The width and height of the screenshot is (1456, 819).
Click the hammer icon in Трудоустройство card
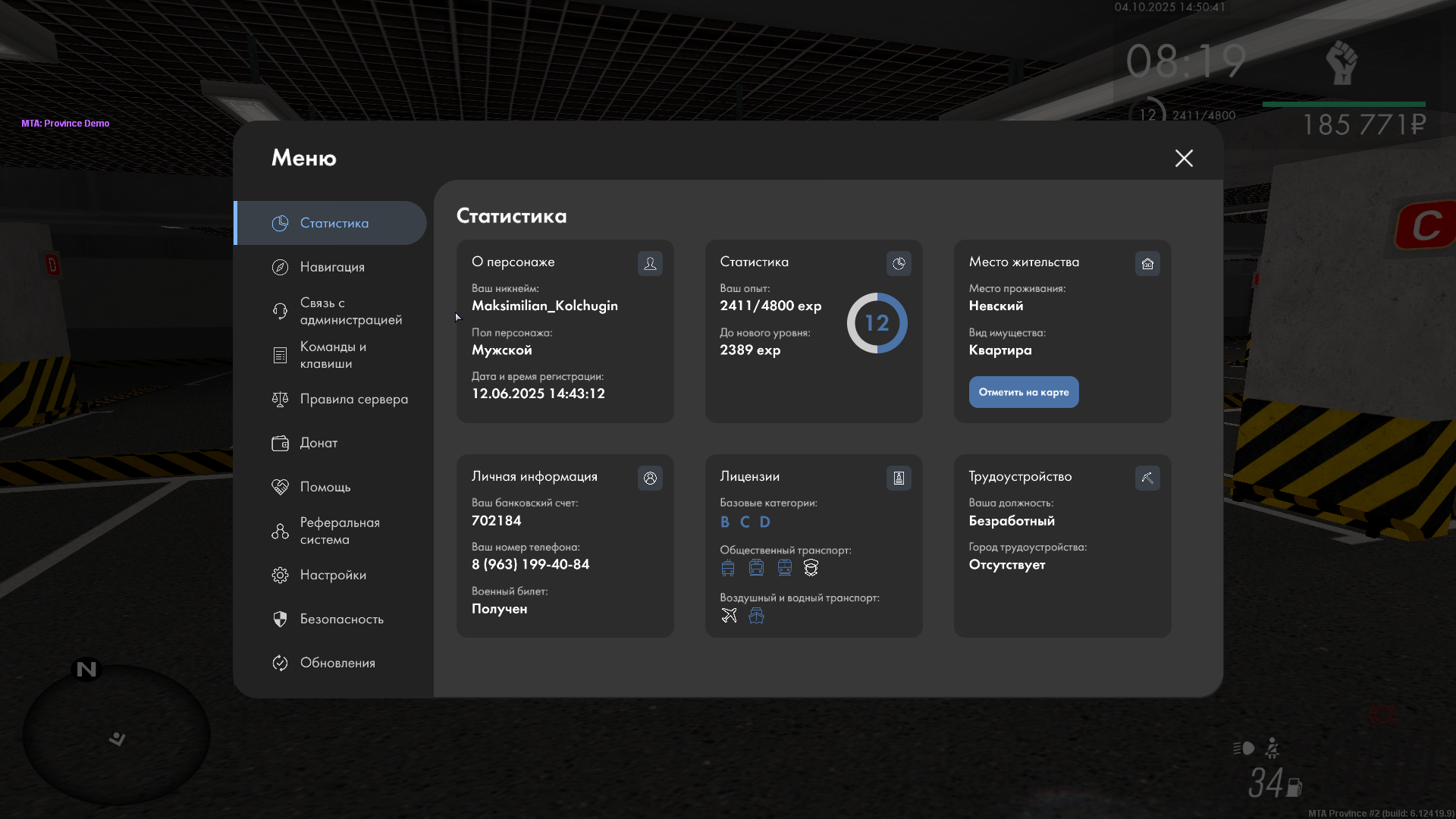pyautogui.click(x=1147, y=479)
